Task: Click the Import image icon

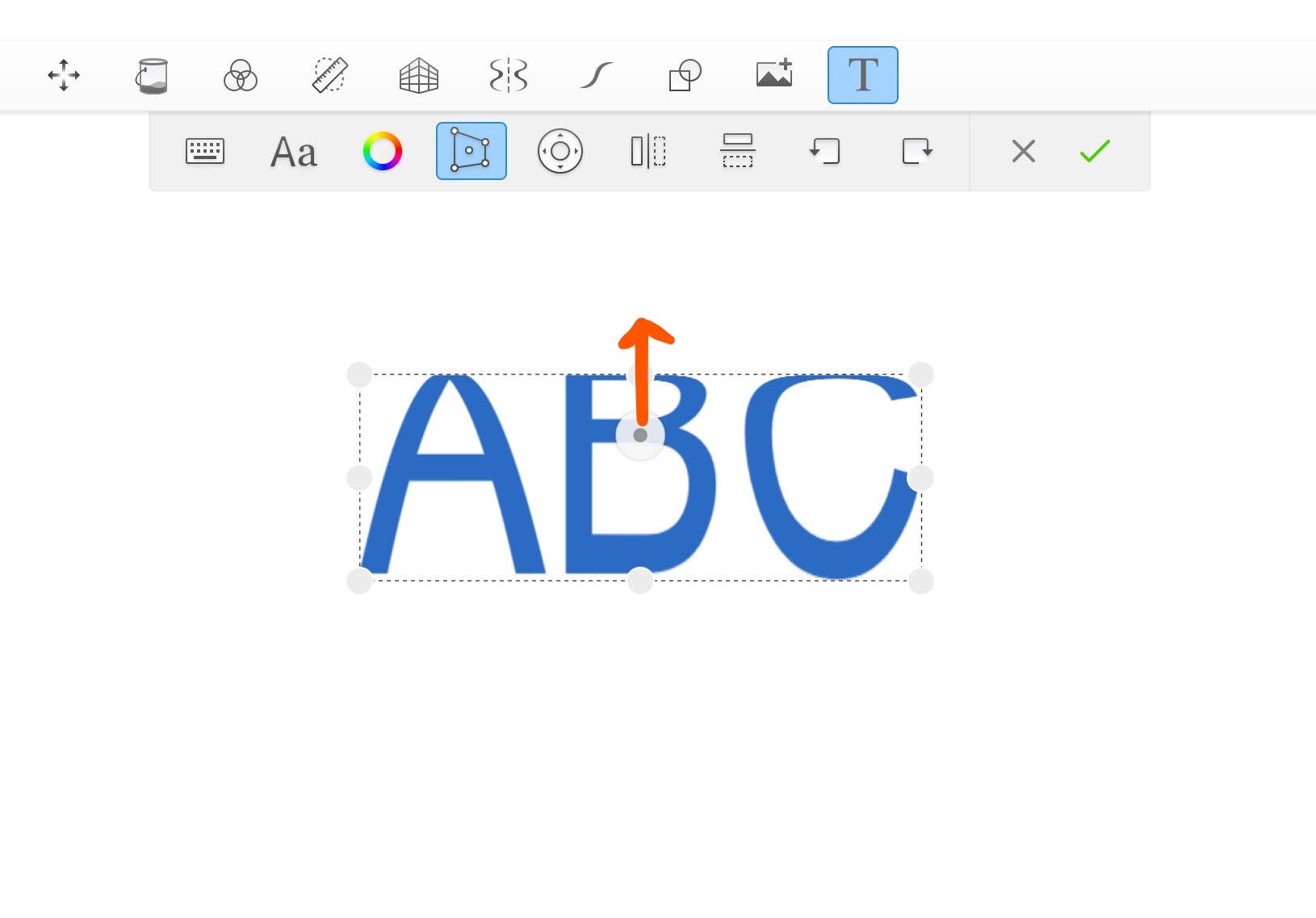Action: coord(774,74)
